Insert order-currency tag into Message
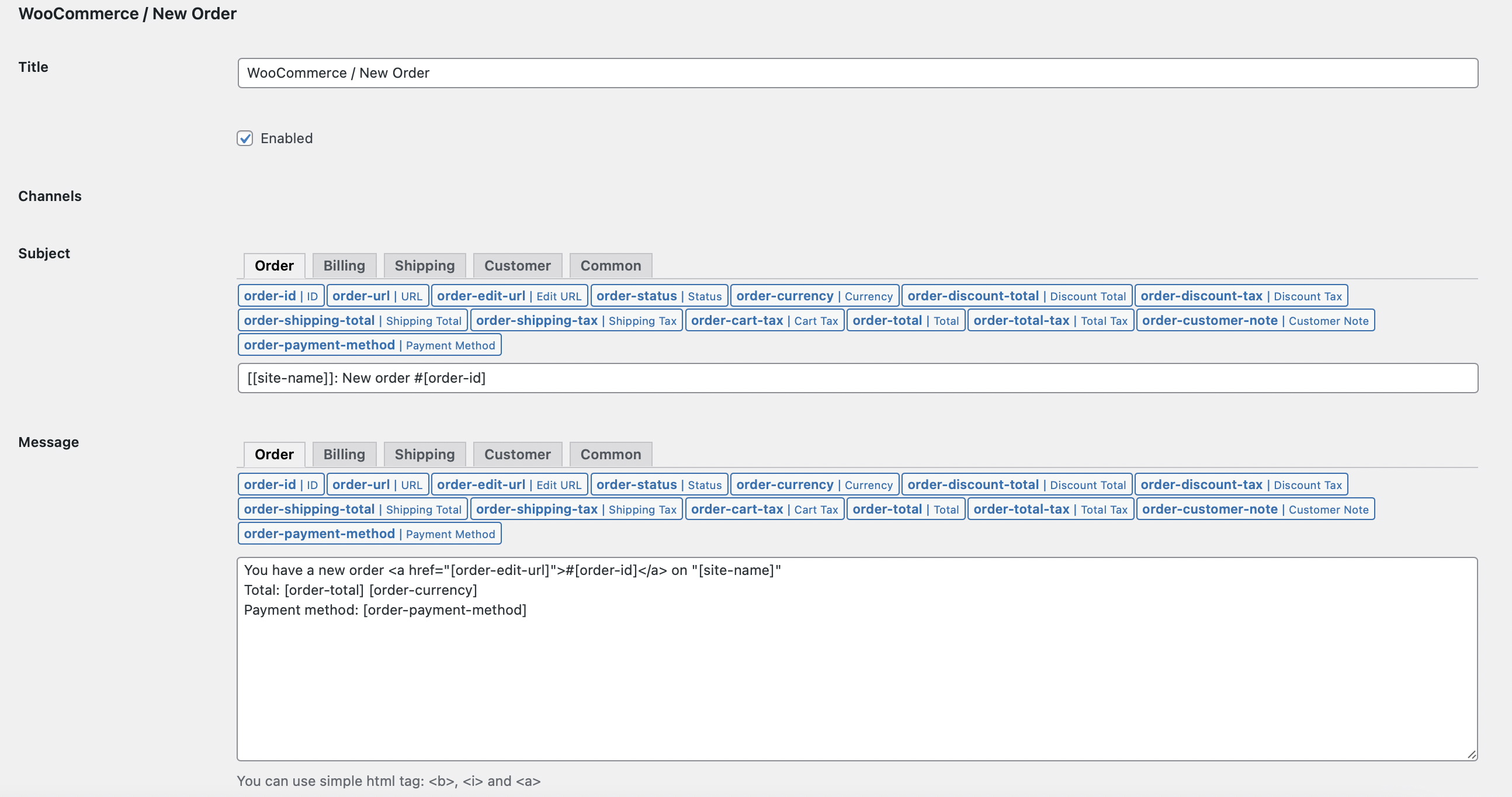Viewport: 1512px width, 797px height. point(814,485)
